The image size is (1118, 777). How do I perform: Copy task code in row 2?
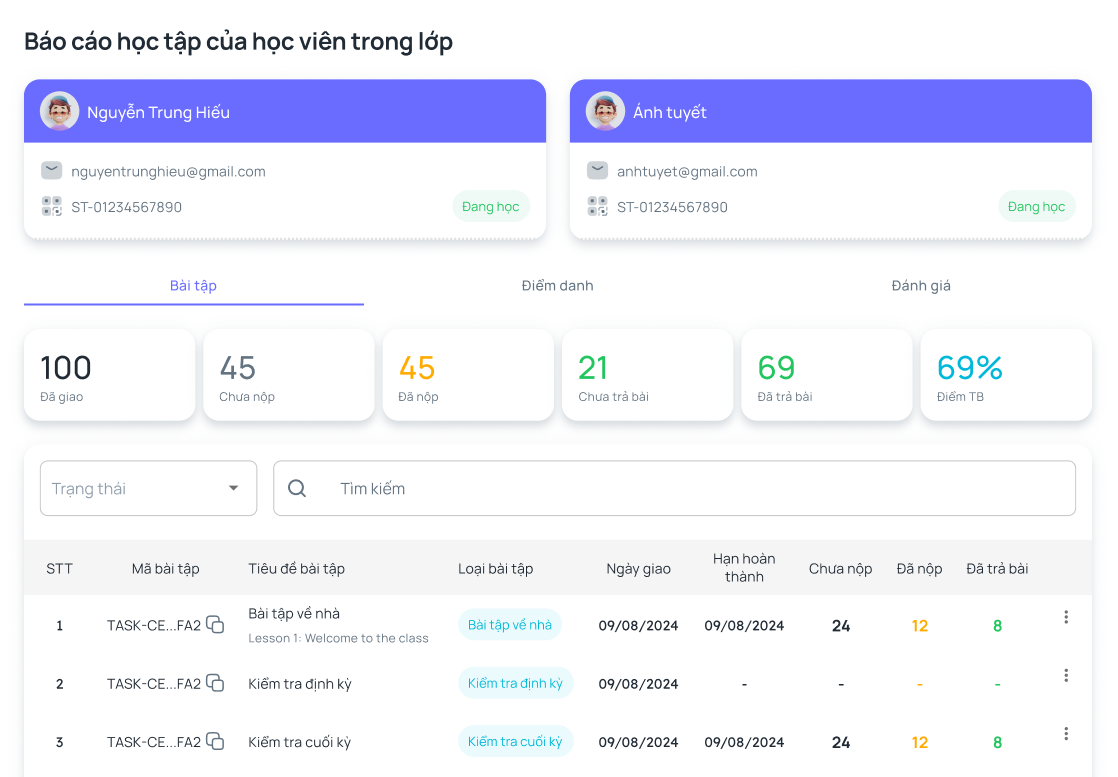[x=215, y=684]
